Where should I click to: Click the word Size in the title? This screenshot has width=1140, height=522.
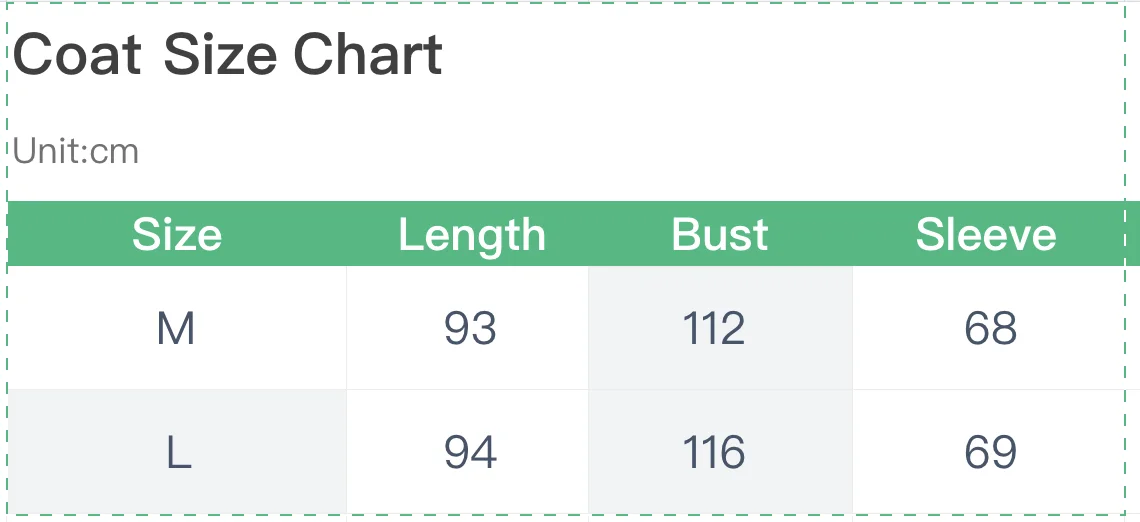(x=220, y=55)
